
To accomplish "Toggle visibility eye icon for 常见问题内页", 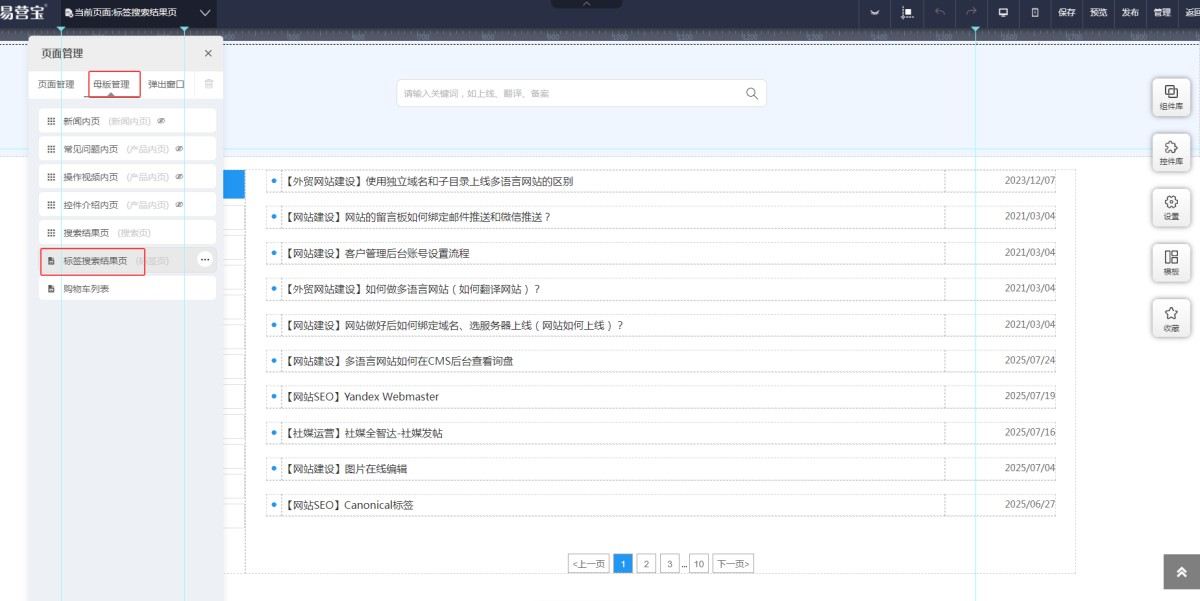I will (179, 149).
